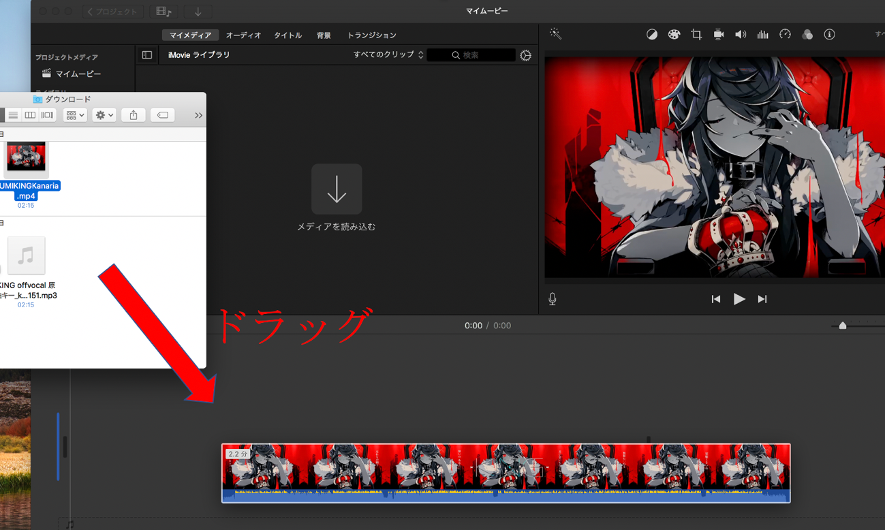This screenshot has width=885, height=531.
Task: Go back to プロジェクト view
Action: [112, 11]
